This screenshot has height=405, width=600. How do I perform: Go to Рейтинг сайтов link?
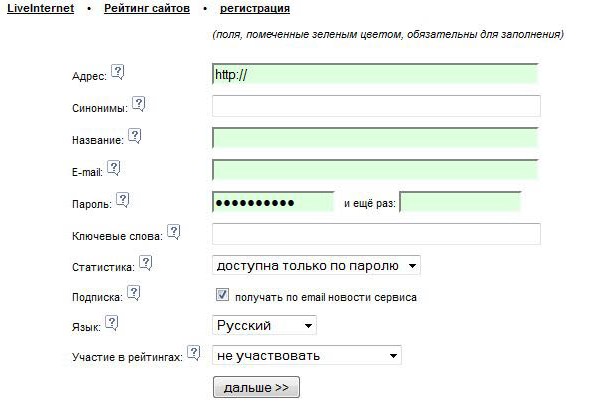click(147, 8)
